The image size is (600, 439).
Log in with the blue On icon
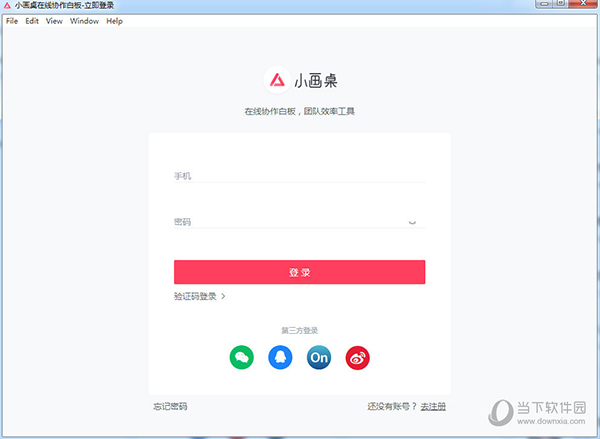319,357
